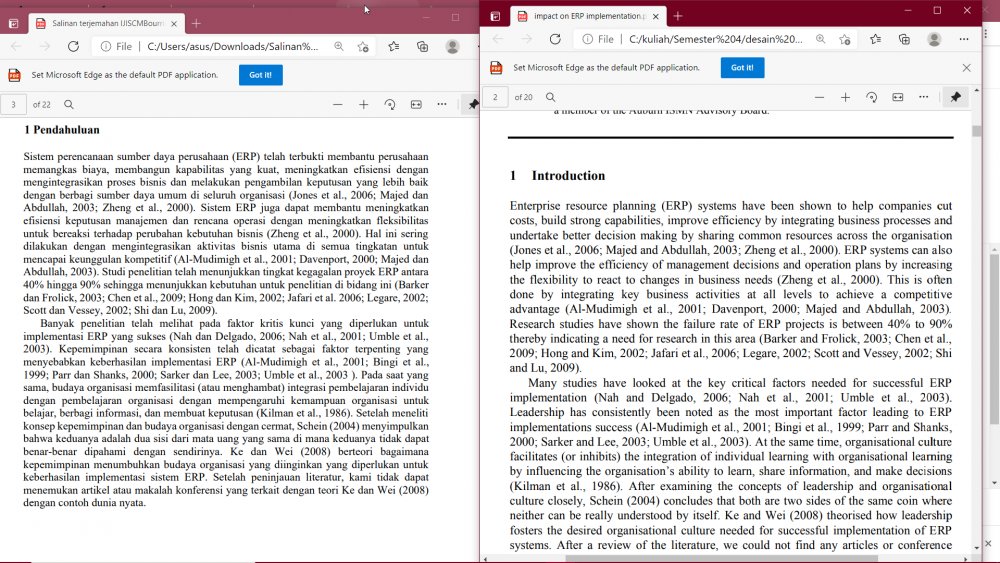Screen dimensions: 1000x563
Task: Click Got it! in left window
Action: click(x=260, y=75)
